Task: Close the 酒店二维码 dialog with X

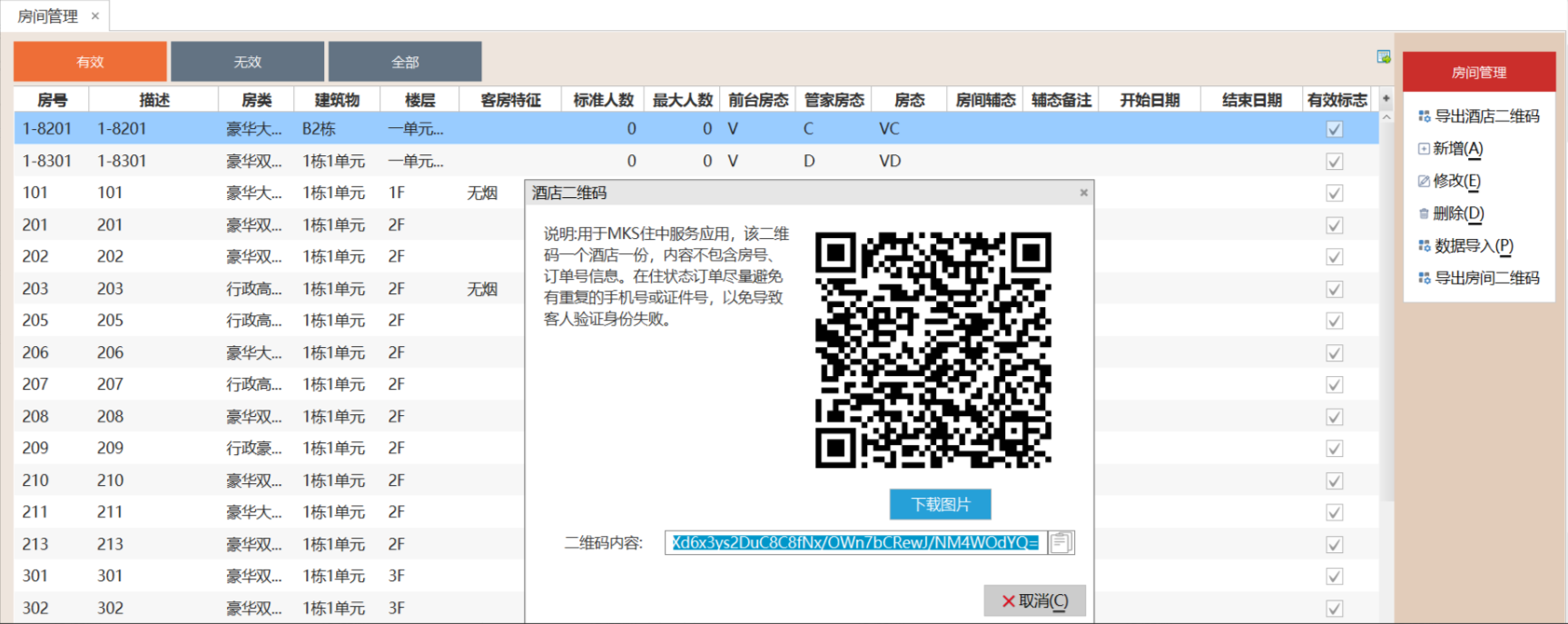Action: tap(1083, 193)
